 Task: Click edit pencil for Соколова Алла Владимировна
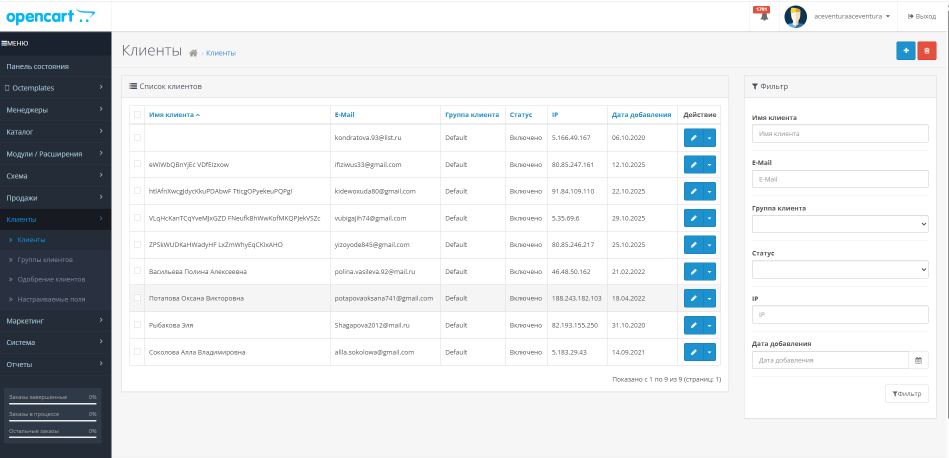(x=693, y=352)
